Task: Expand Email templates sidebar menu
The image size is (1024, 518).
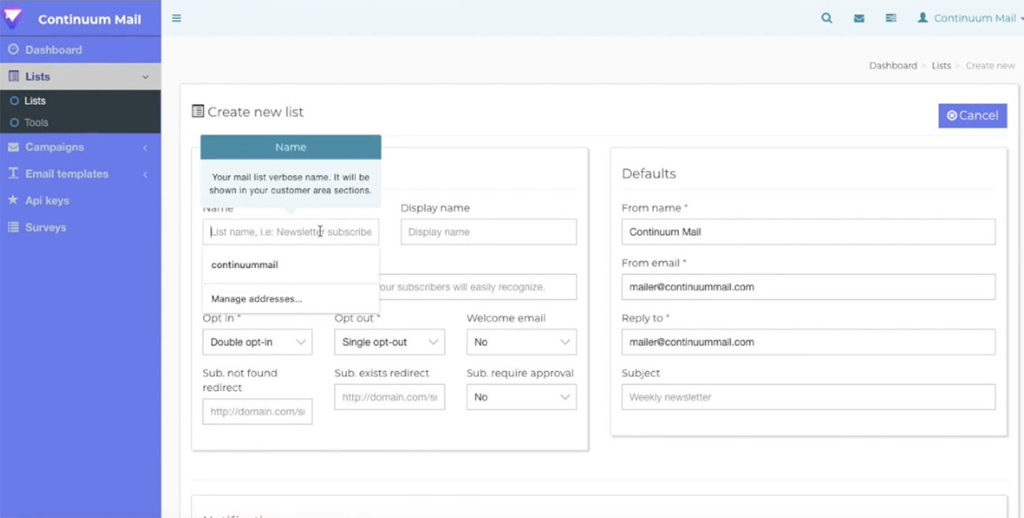Action: click(x=80, y=174)
